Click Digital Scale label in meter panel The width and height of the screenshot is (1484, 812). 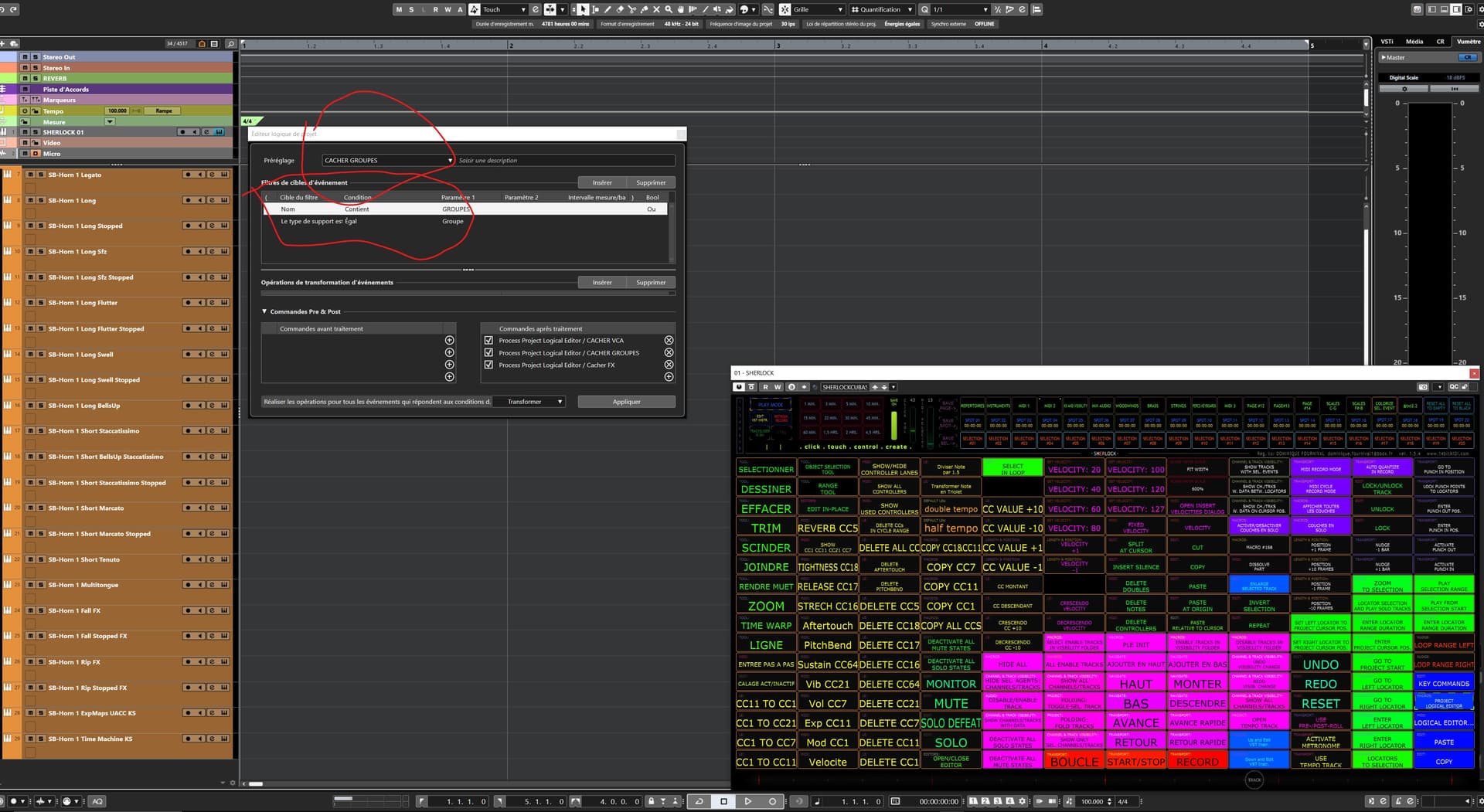[x=1404, y=77]
